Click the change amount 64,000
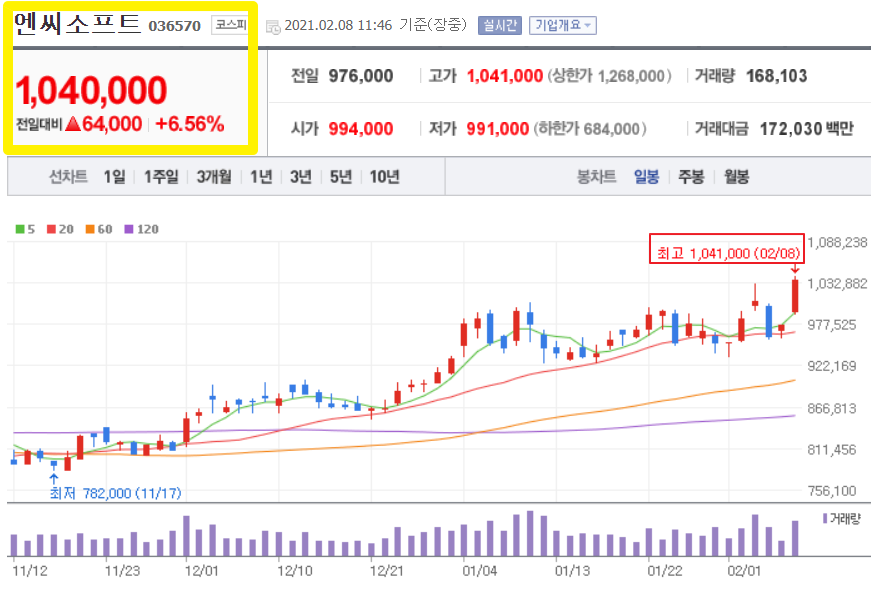Viewport: 871px width, 589px height. coord(112,124)
